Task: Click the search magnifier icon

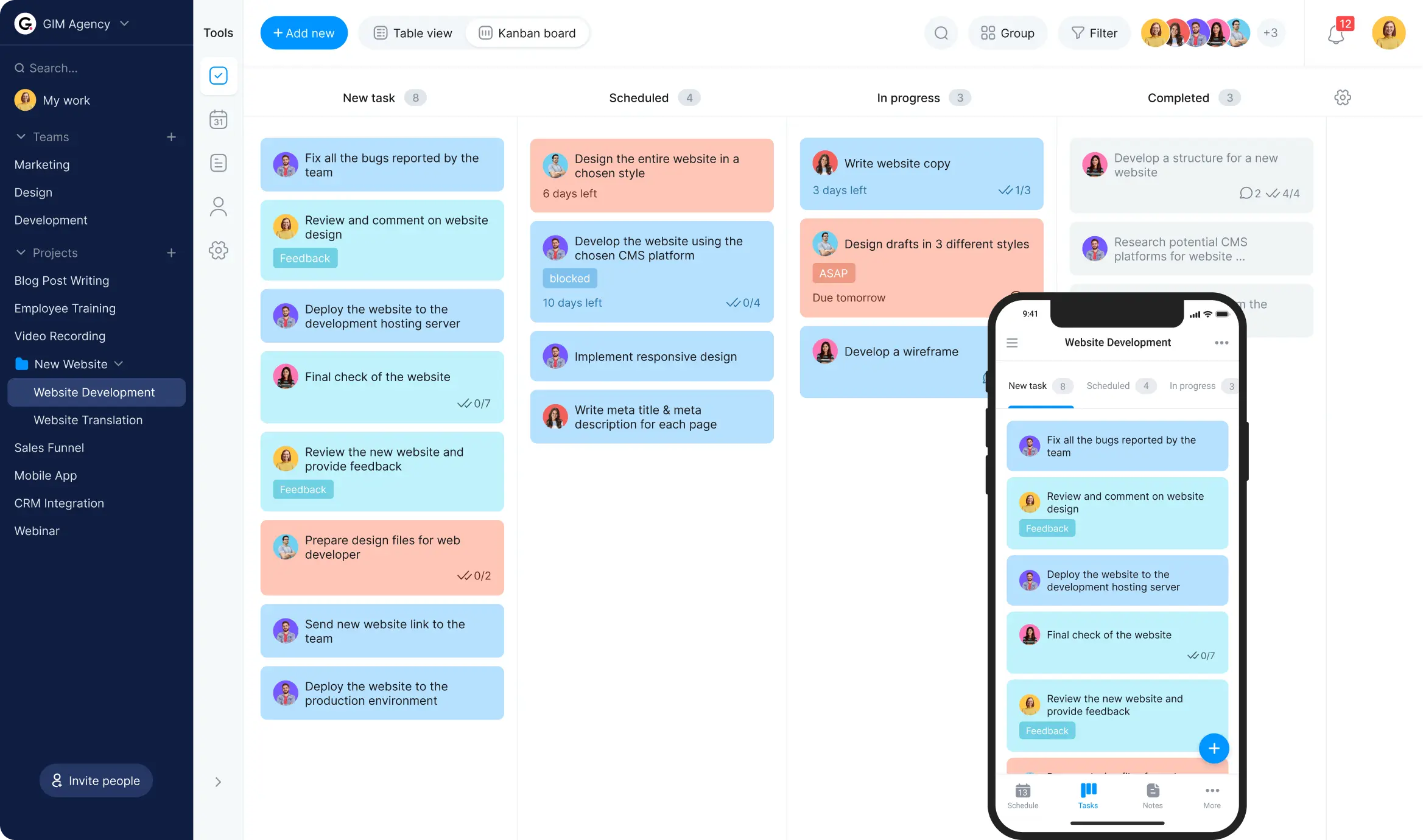Action: coord(940,33)
